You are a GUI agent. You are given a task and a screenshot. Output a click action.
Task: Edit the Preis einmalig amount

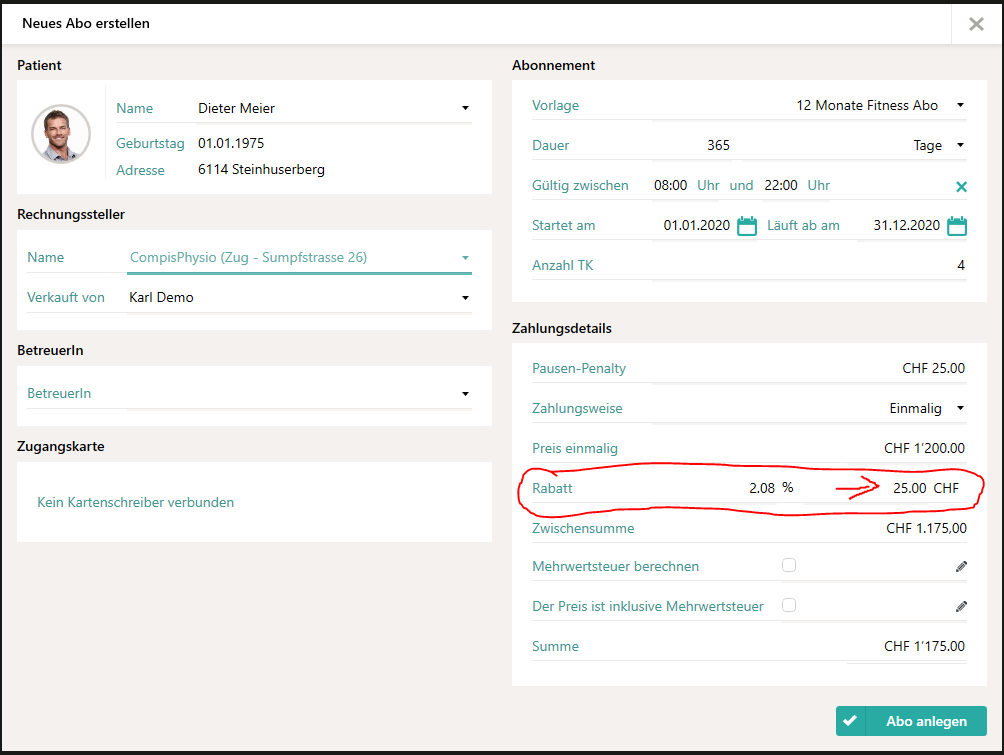(x=809, y=448)
